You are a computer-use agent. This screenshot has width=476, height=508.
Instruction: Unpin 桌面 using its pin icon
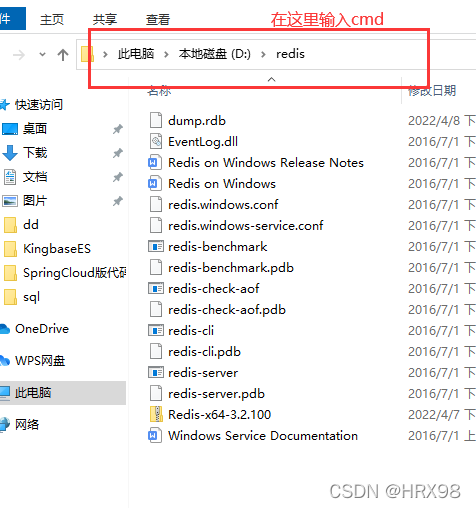pyautogui.click(x=118, y=129)
